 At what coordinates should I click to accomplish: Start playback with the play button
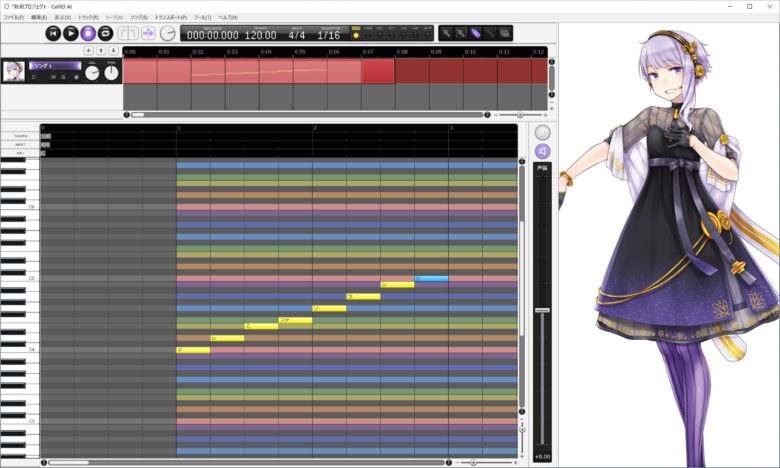71,33
